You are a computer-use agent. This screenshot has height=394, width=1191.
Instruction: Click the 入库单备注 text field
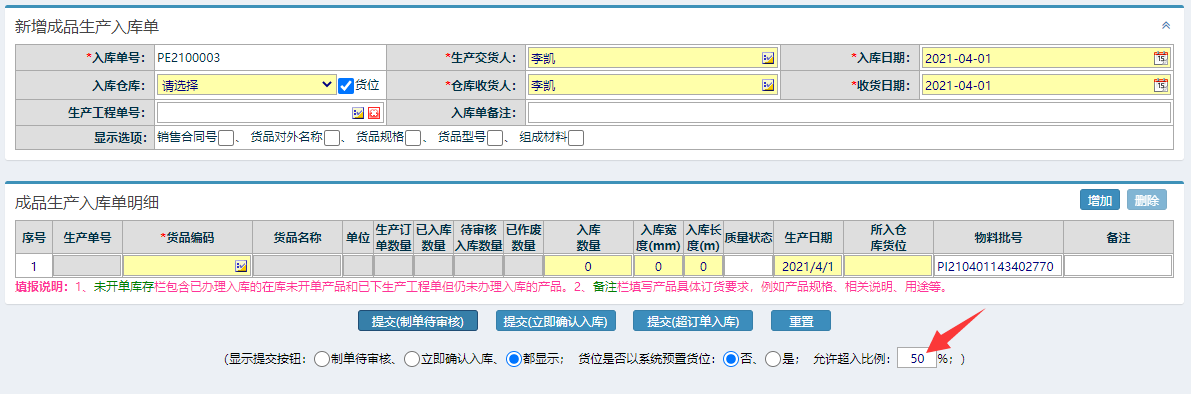[849, 112]
